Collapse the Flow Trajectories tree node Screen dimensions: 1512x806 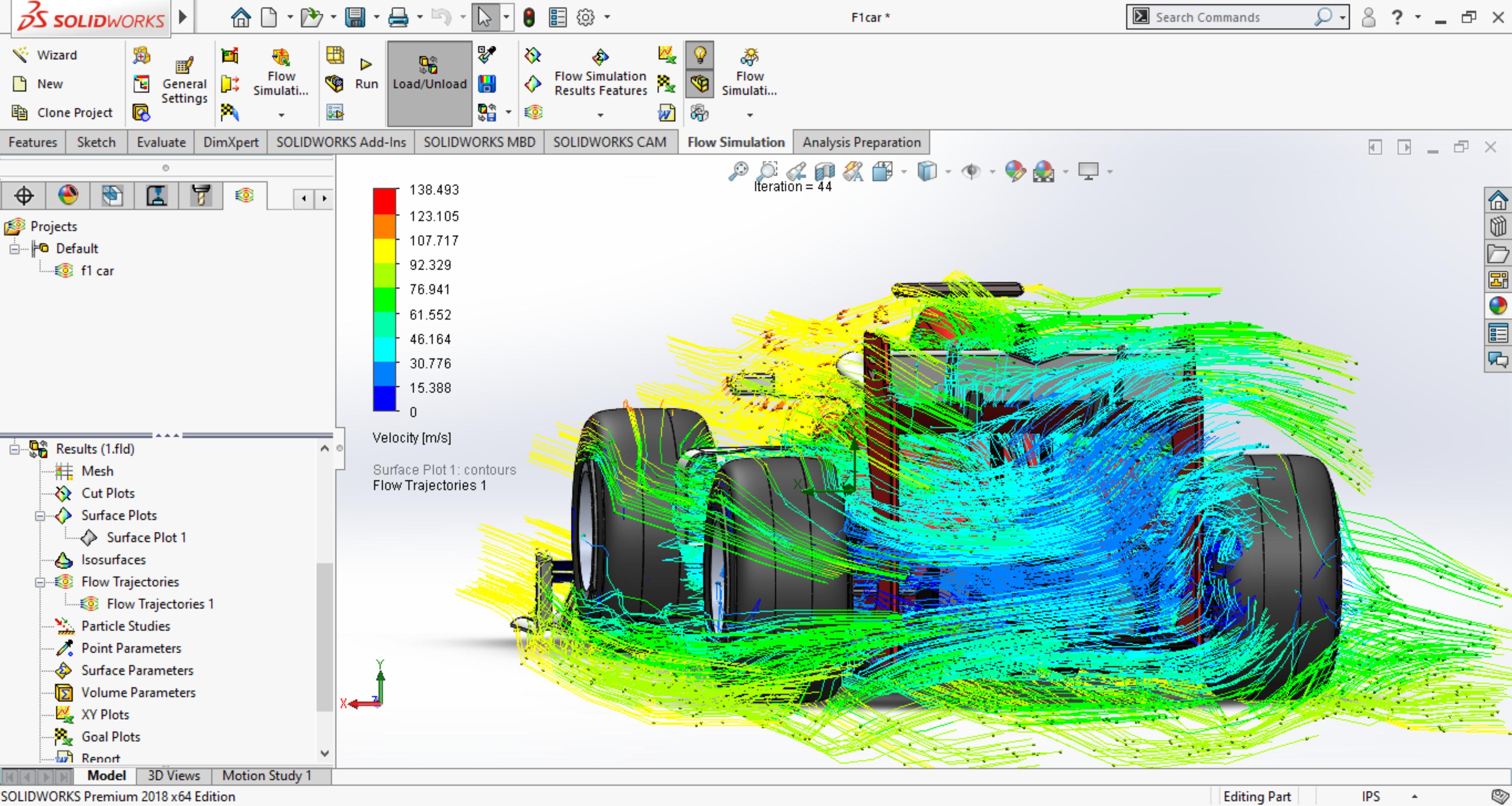coord(40,582)
